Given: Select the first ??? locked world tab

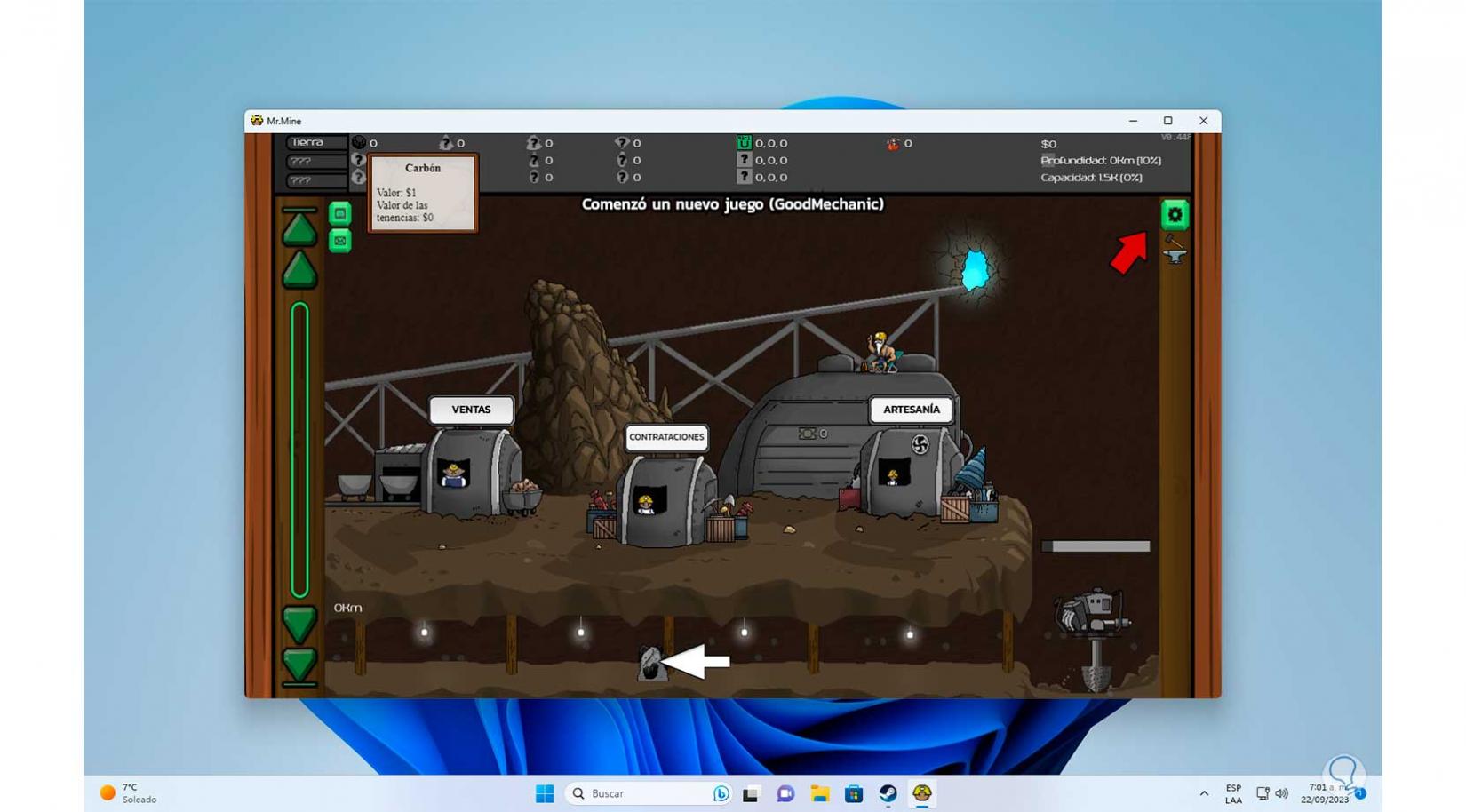Looking at the screenshot, I should pyautogui.click(x=315, y=161).
